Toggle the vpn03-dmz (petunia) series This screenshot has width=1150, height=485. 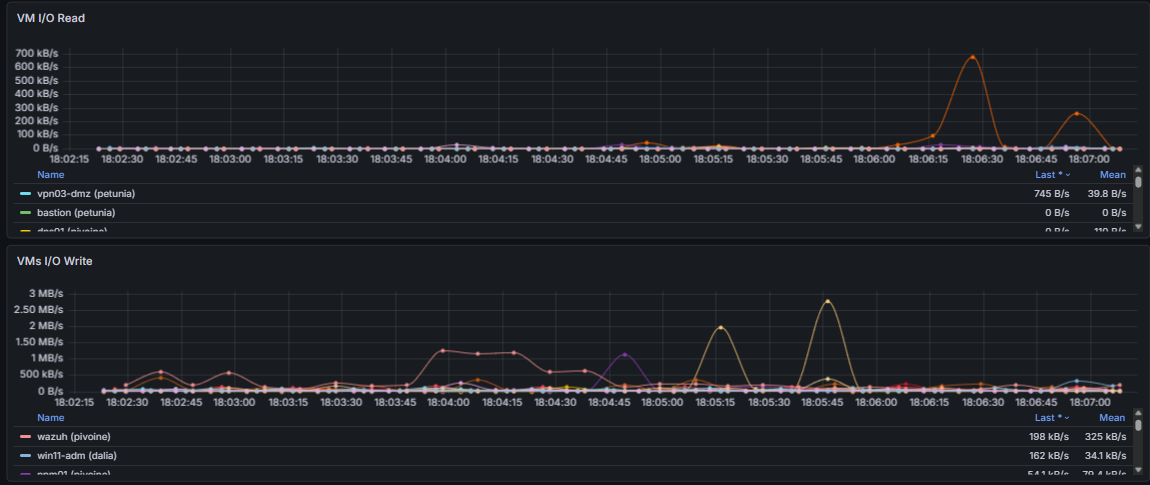coord(86,194)
